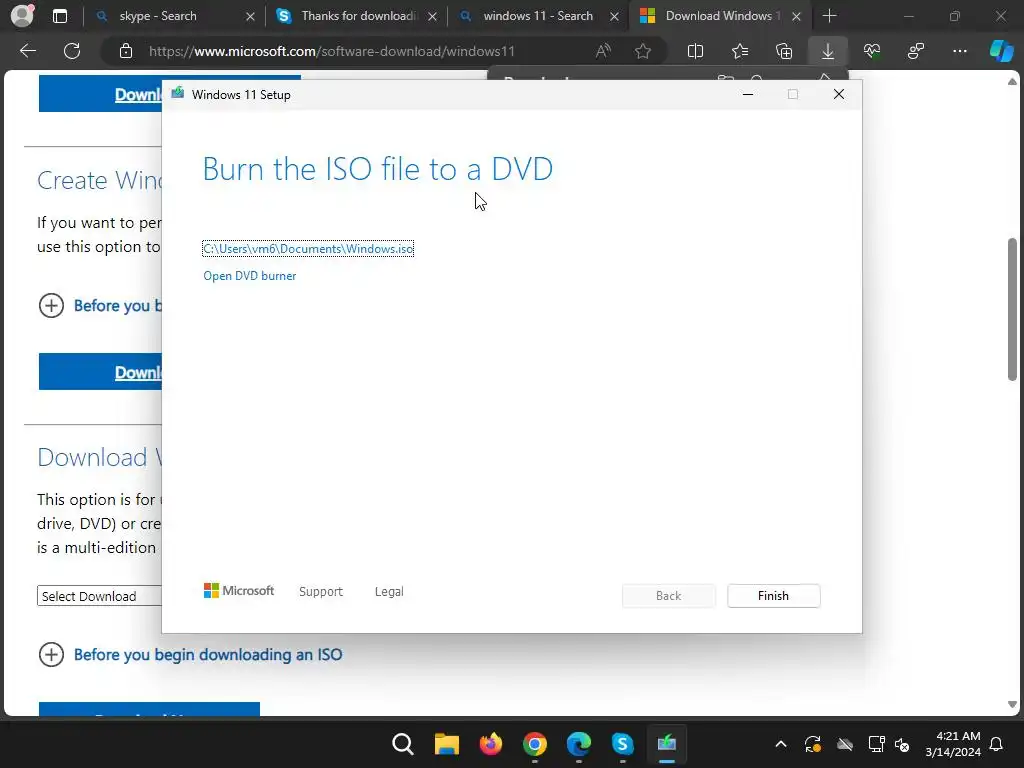The image size is (1024, 768).
Task: View site information lock icon
Action: (x=126, y=51)
